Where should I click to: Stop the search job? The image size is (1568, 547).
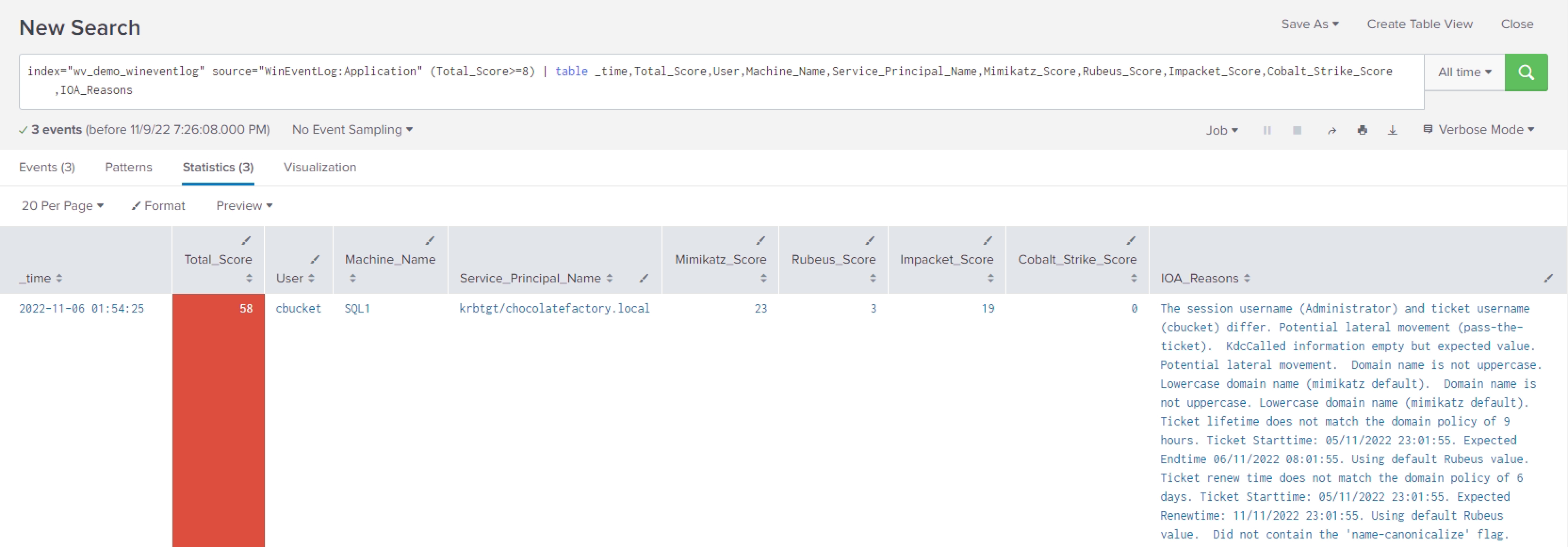1297,130
